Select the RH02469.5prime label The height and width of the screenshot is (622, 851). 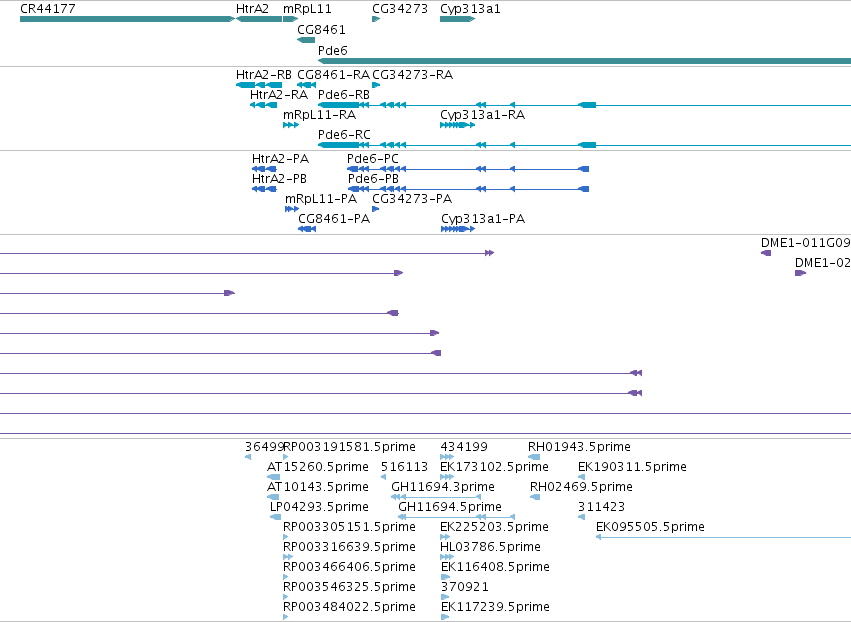coord(581,487)
